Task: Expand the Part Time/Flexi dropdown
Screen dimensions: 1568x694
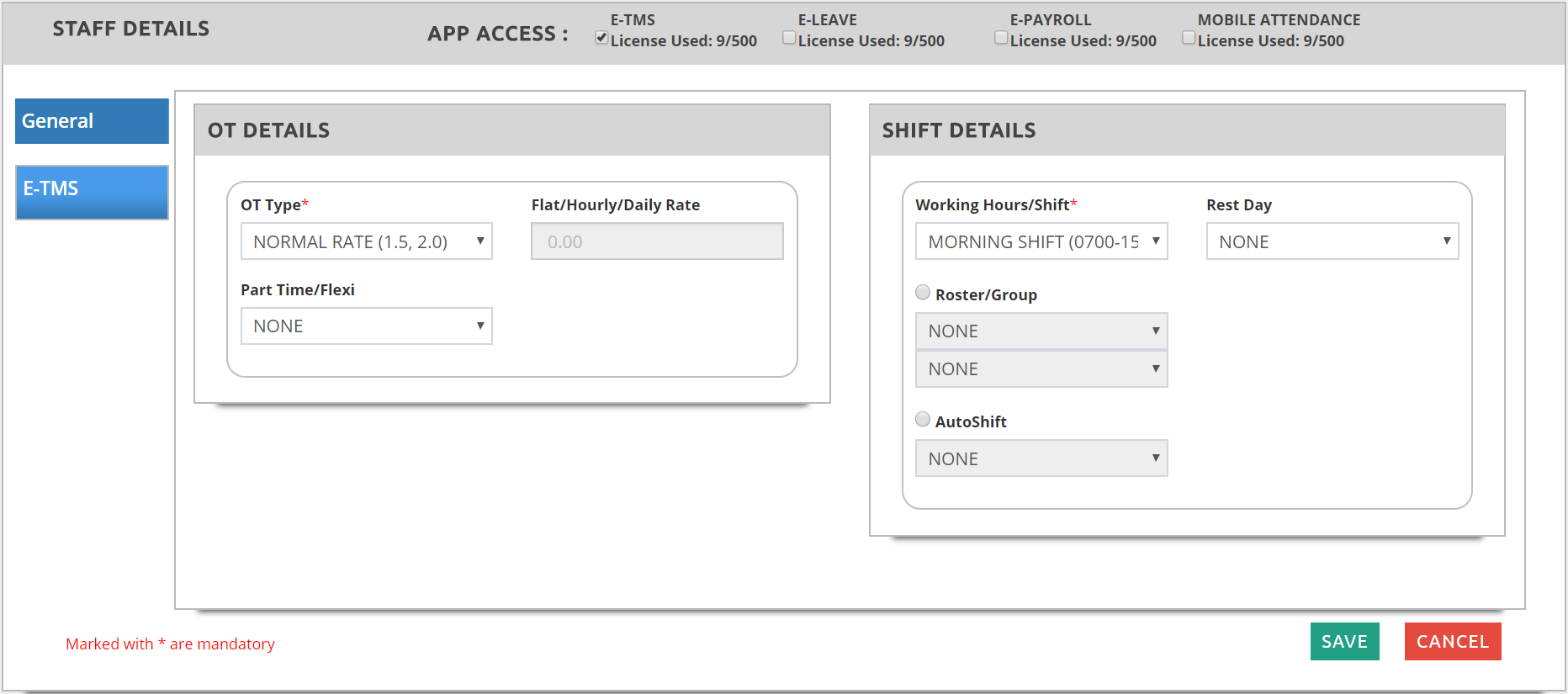Action: [367, 326]
